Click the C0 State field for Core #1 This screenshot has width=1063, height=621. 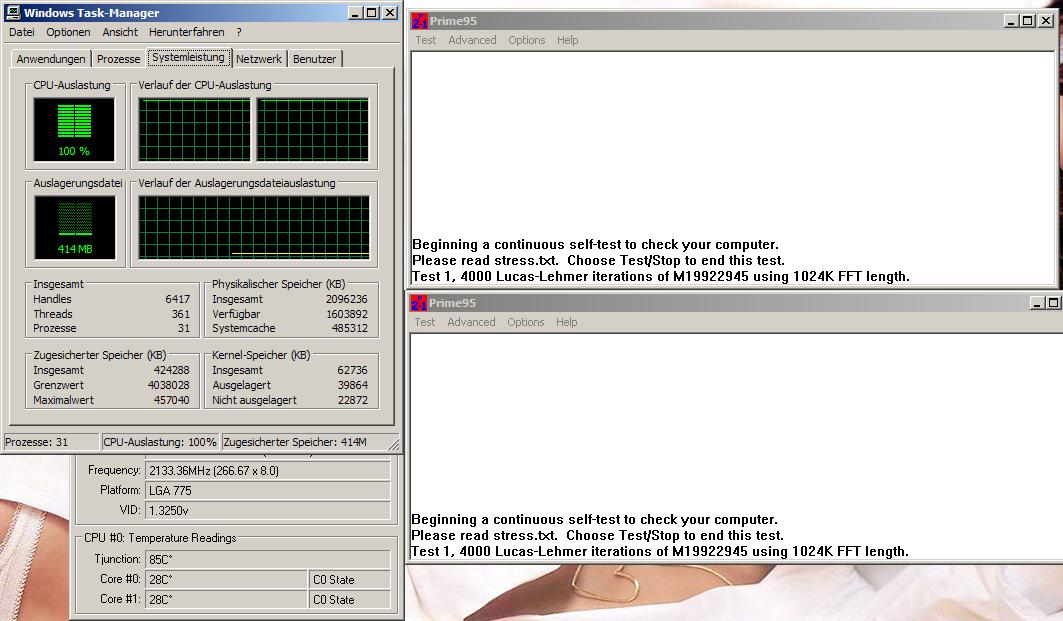[349, 599]
